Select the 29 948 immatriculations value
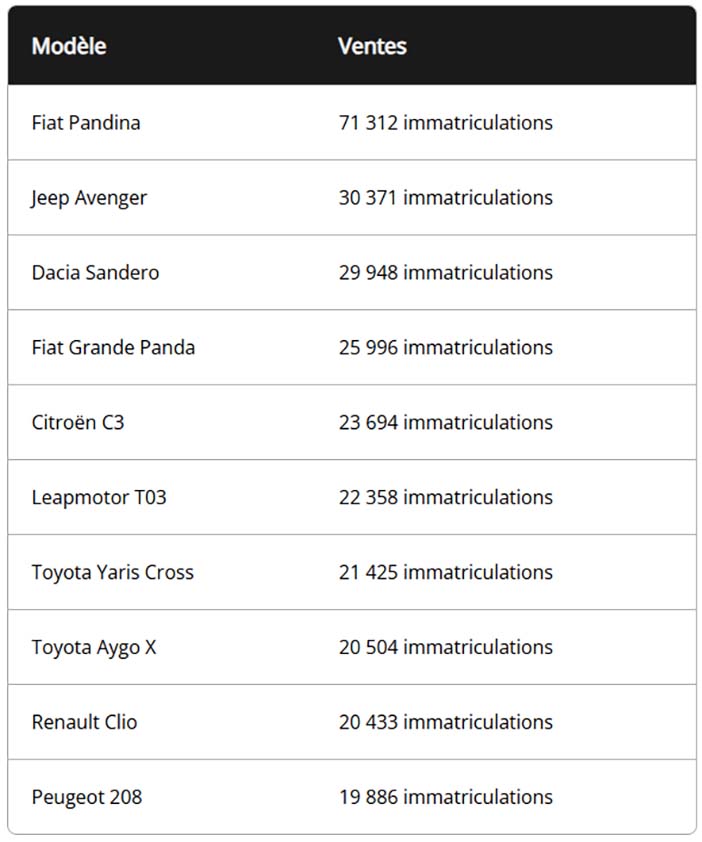Image resolution: width=702 pixels, height=842 pixels. pyautogui.click(x=445, y=272)
